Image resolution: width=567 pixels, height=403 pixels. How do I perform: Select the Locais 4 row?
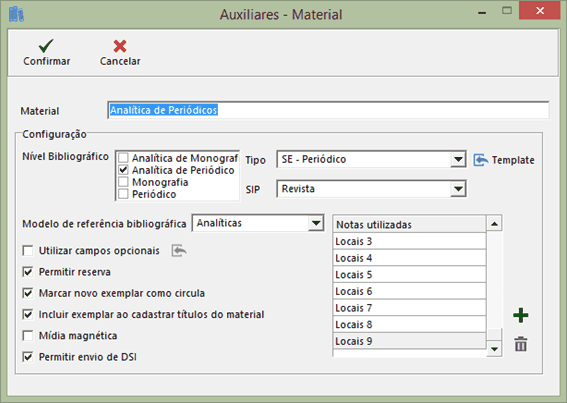coord(409,258)
